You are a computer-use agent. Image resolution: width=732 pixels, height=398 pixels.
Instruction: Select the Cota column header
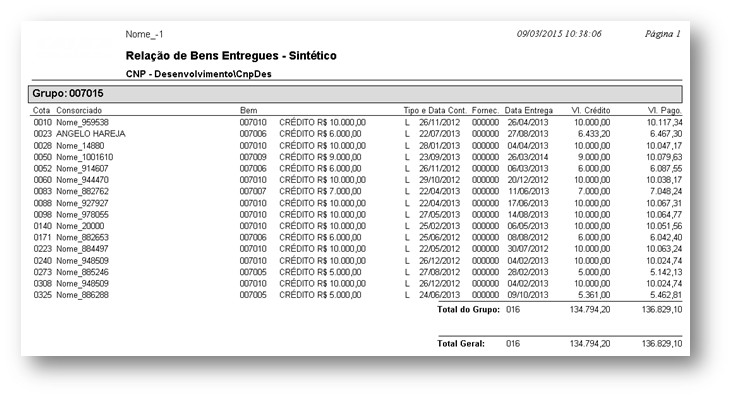click(42, 111)
